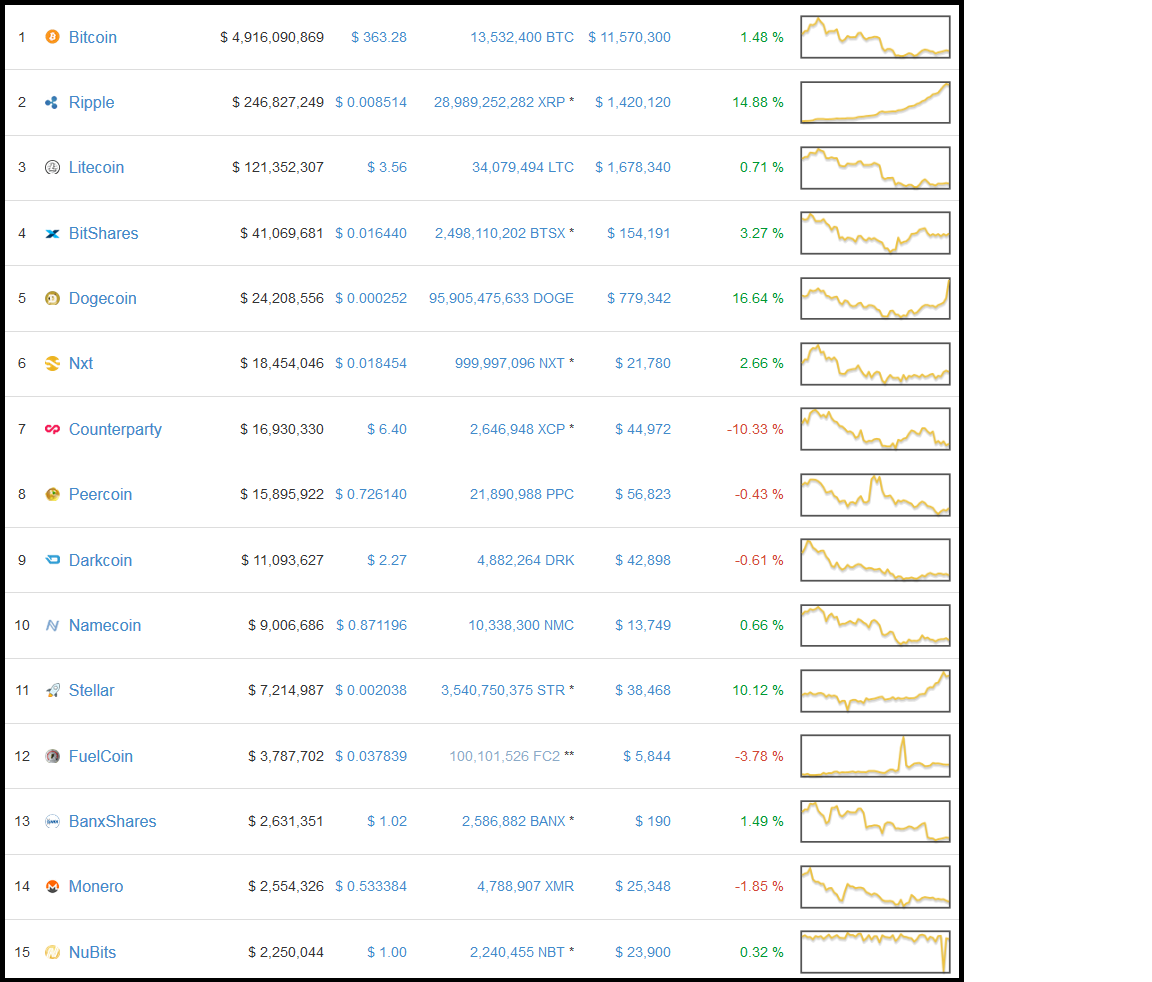Click the Dogecoin logo icon
Image resolution: width=1152 pixels, height=982 pixels.
52,298
